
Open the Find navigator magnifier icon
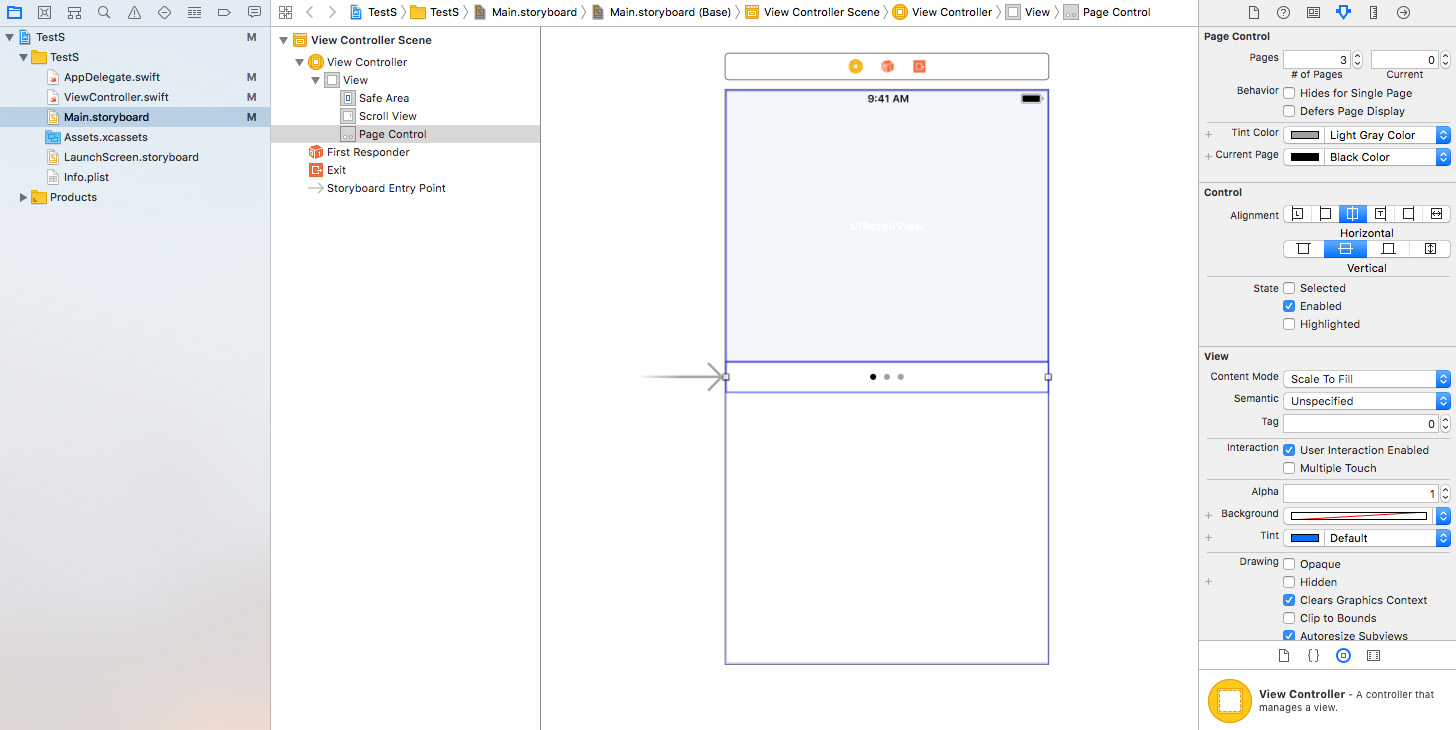pos(104,12)
